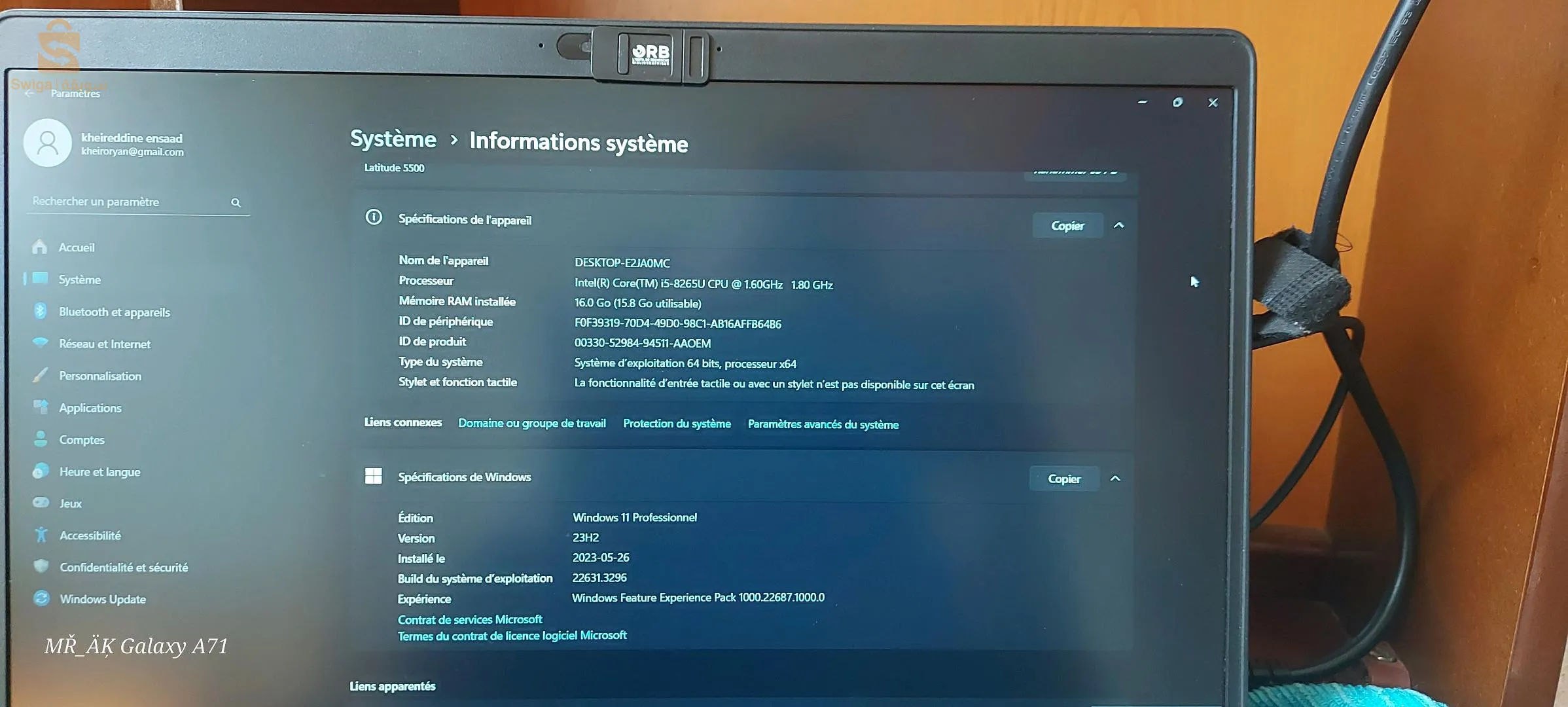1568x707 pixels.
Task: Click the ID de périphérique value
Action: (677, 323)
